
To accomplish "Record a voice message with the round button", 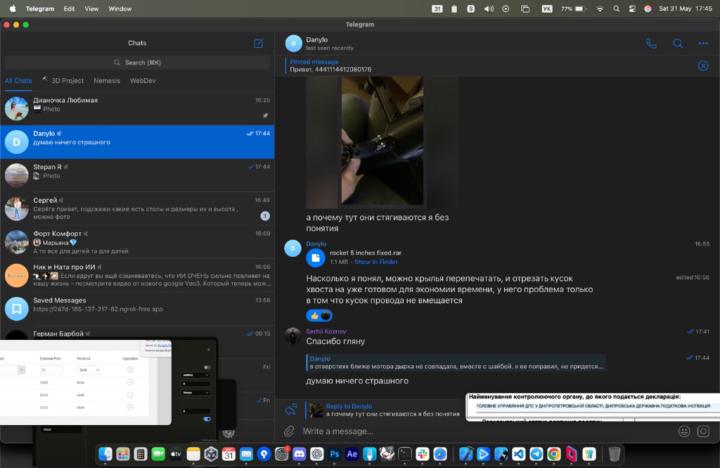I will pyautogui.click(x=703, y=431).
